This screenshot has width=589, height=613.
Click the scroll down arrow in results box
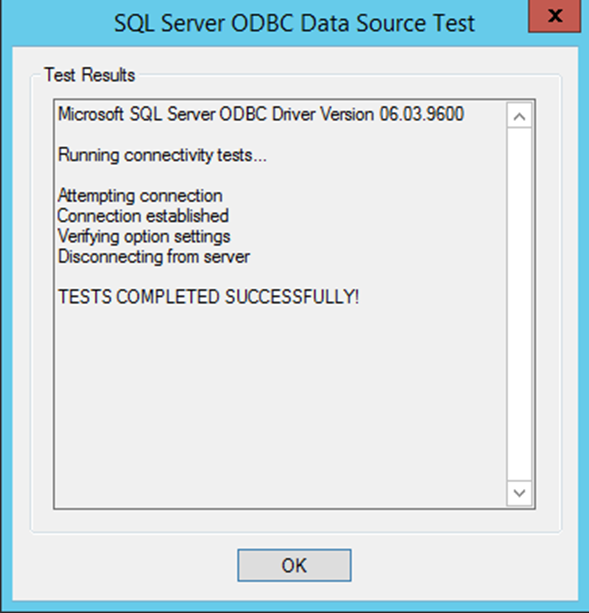click(519, 493)
